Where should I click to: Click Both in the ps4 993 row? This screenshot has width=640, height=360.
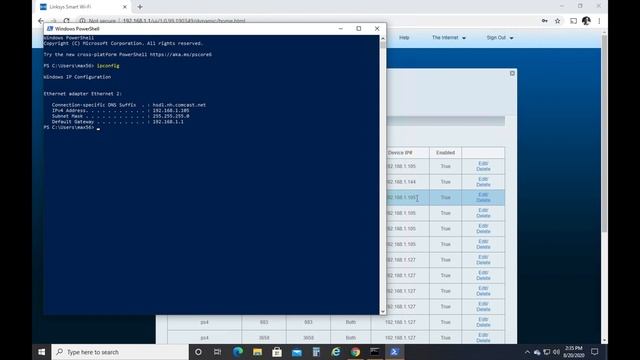click(x=351, y=322)
